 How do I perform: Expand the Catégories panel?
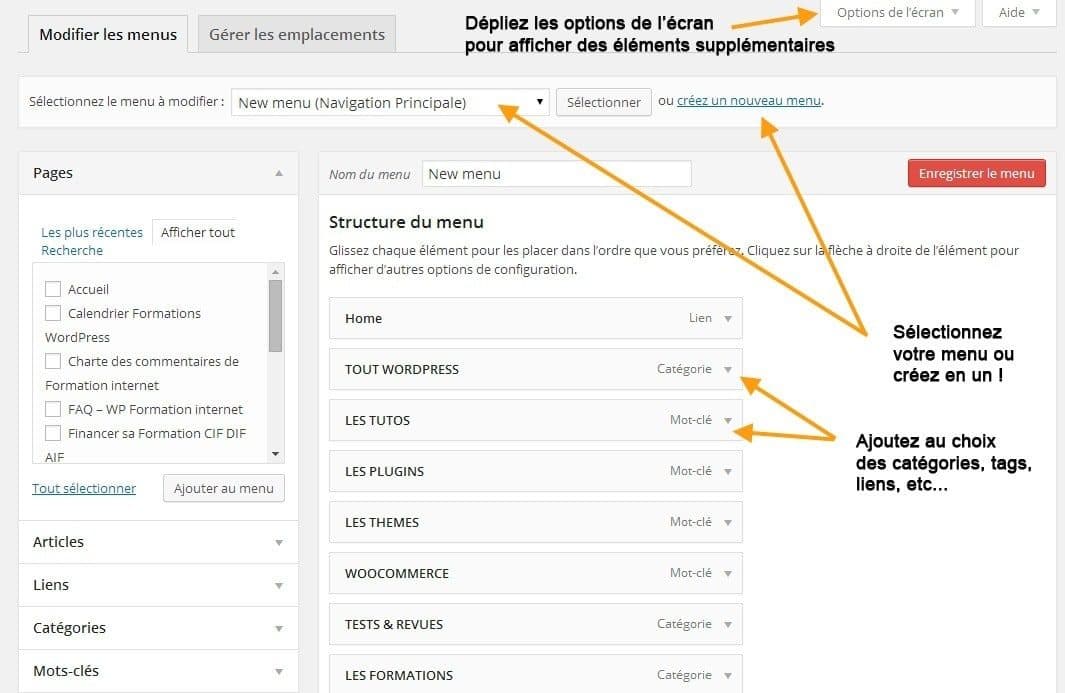(x=280, y=628)
